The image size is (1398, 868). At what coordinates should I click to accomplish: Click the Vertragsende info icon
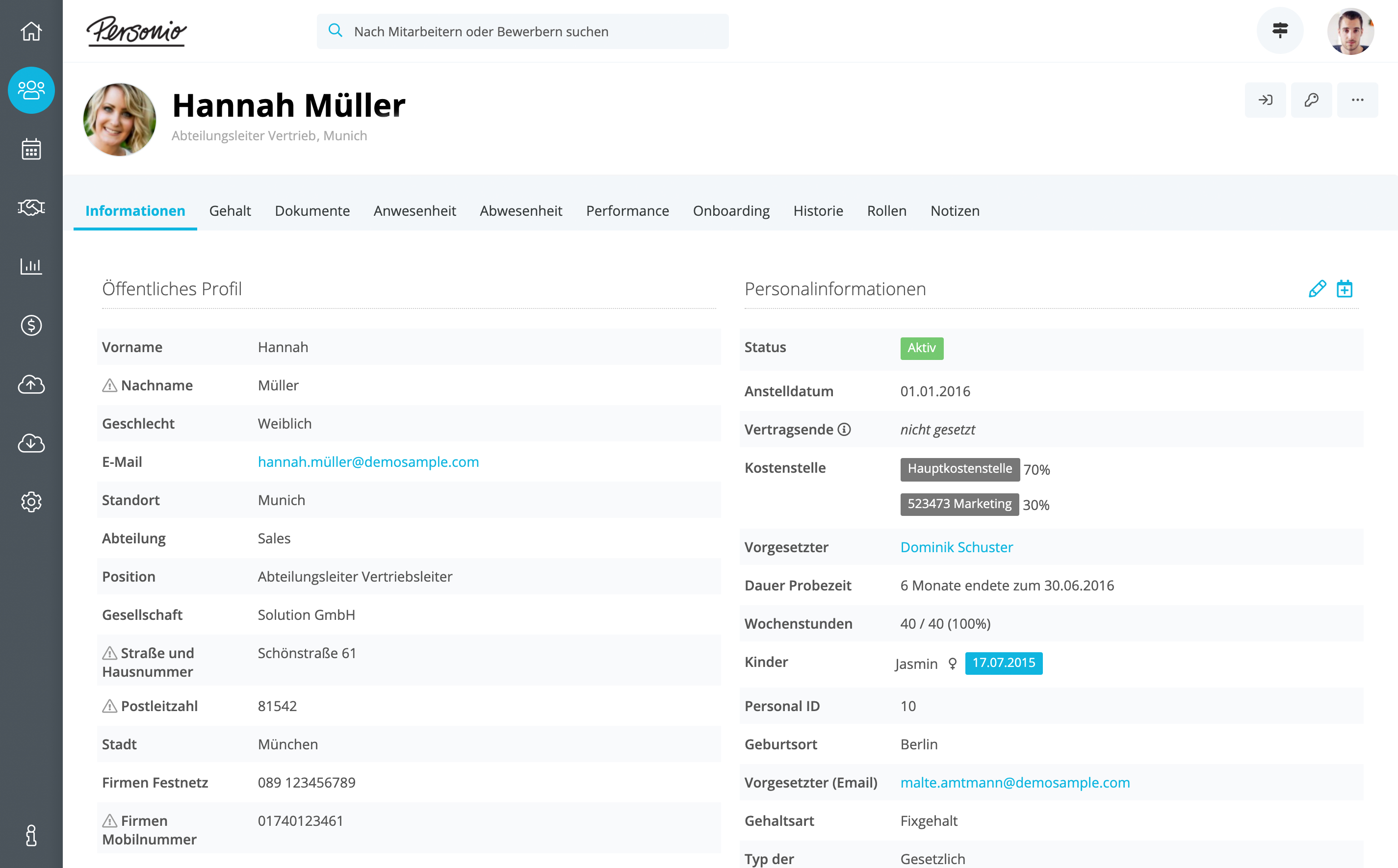[x=844, y=430]
